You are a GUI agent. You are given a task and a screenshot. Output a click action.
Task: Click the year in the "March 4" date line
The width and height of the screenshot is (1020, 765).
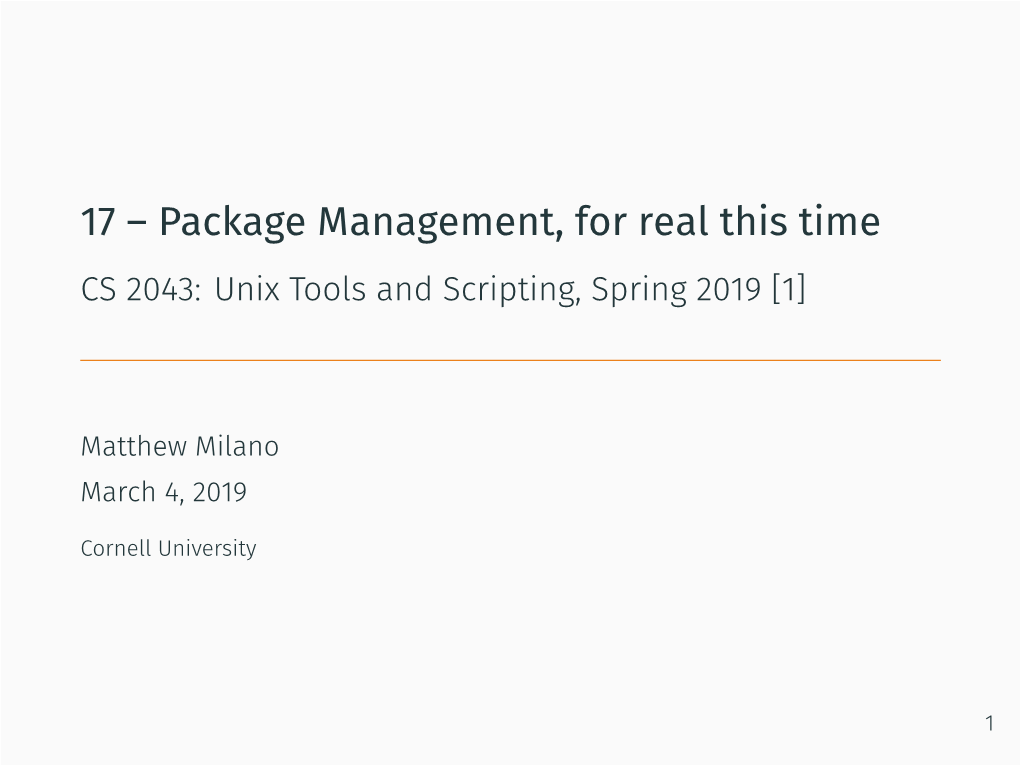221,492
